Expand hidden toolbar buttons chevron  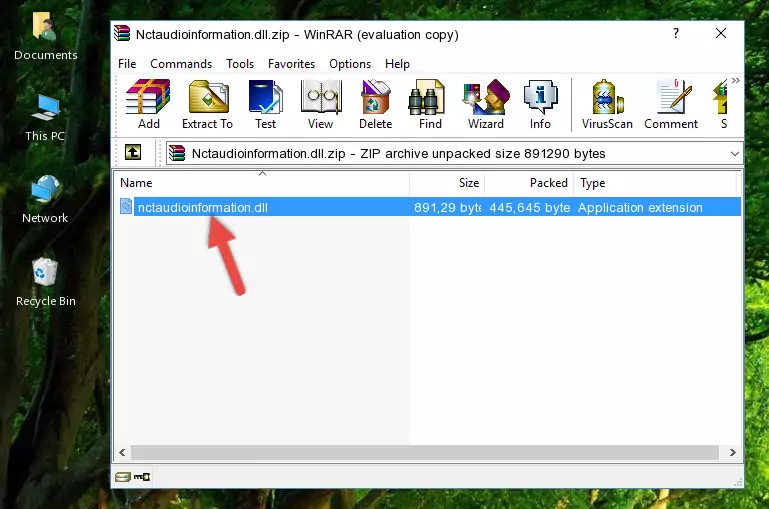[735, 80]
